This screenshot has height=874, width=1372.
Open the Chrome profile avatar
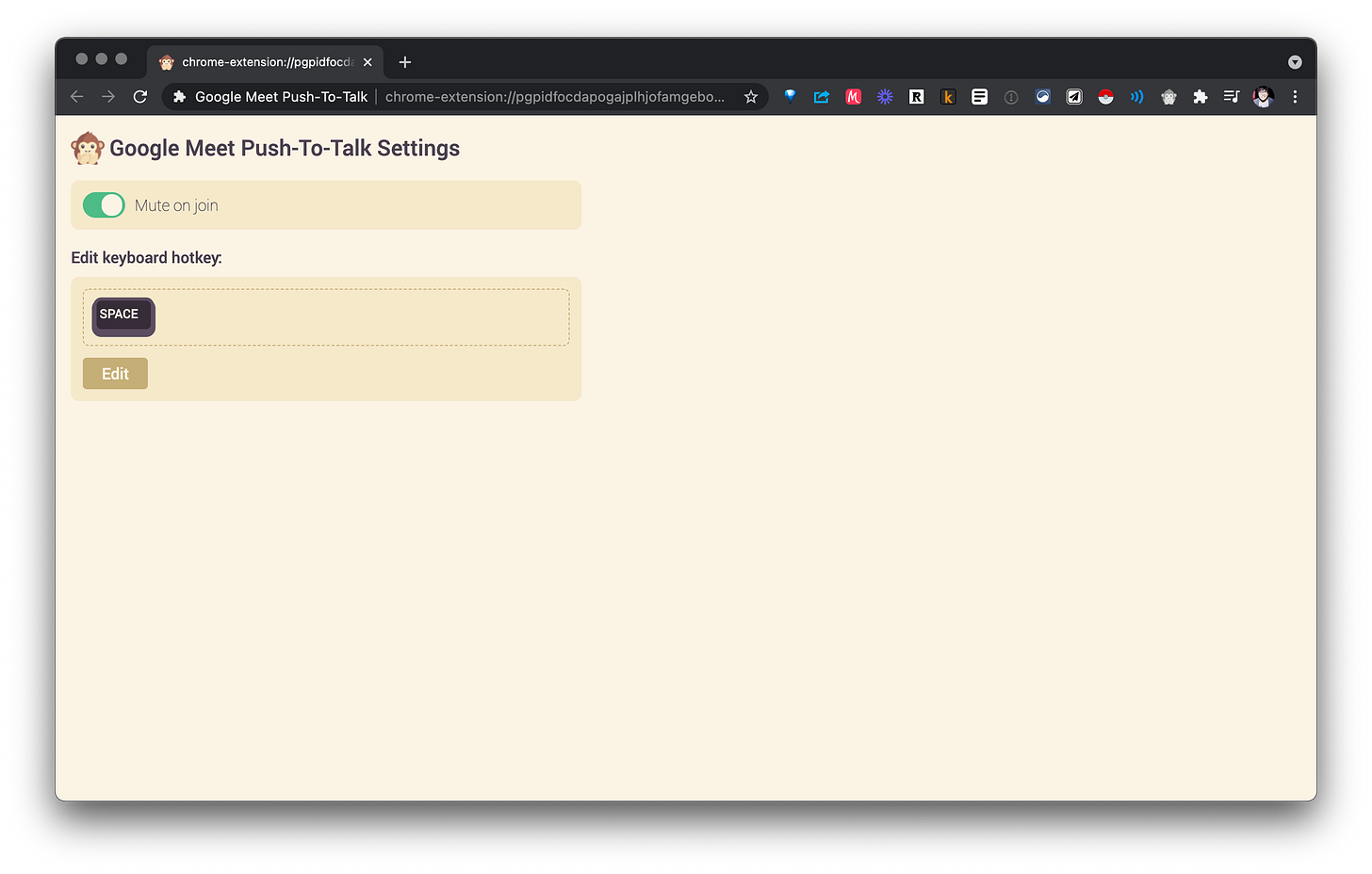coord(1264,97)
